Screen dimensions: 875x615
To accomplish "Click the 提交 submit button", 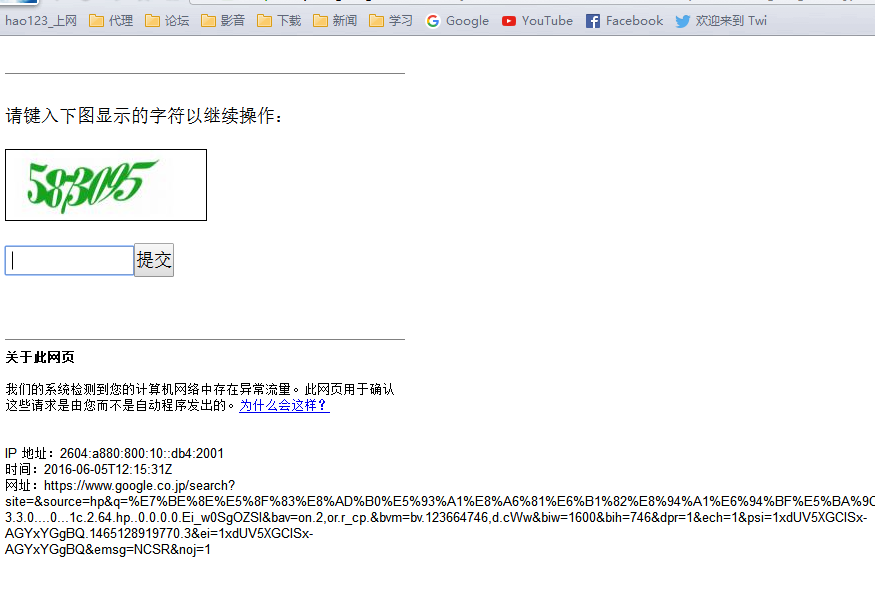I will point(153,259).
